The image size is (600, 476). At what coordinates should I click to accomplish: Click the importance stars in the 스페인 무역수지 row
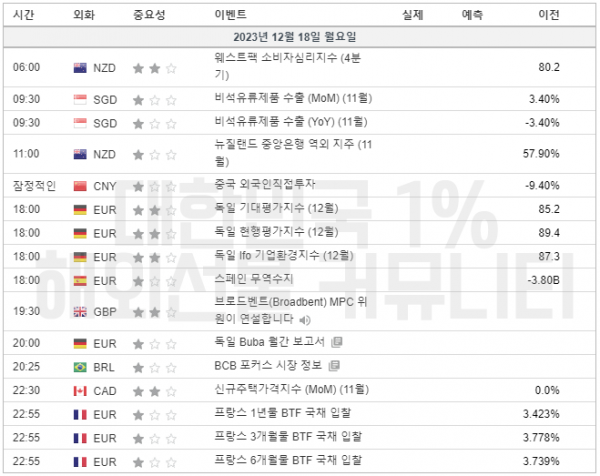[x=155, y=281]
